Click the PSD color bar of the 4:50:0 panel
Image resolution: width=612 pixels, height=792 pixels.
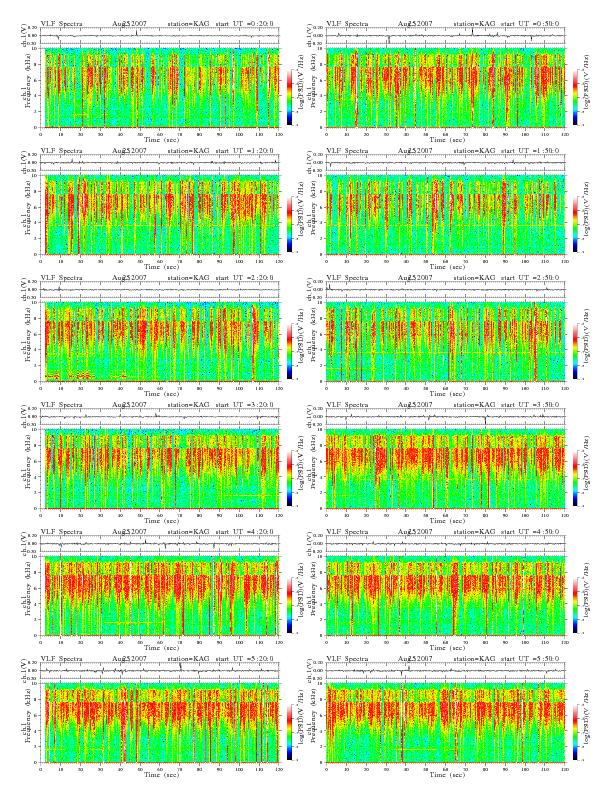(x=576, y=605)
